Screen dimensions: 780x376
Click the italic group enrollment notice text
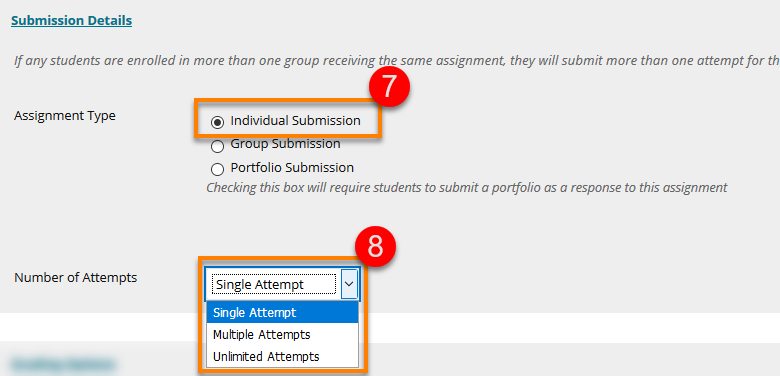point(396,61)
